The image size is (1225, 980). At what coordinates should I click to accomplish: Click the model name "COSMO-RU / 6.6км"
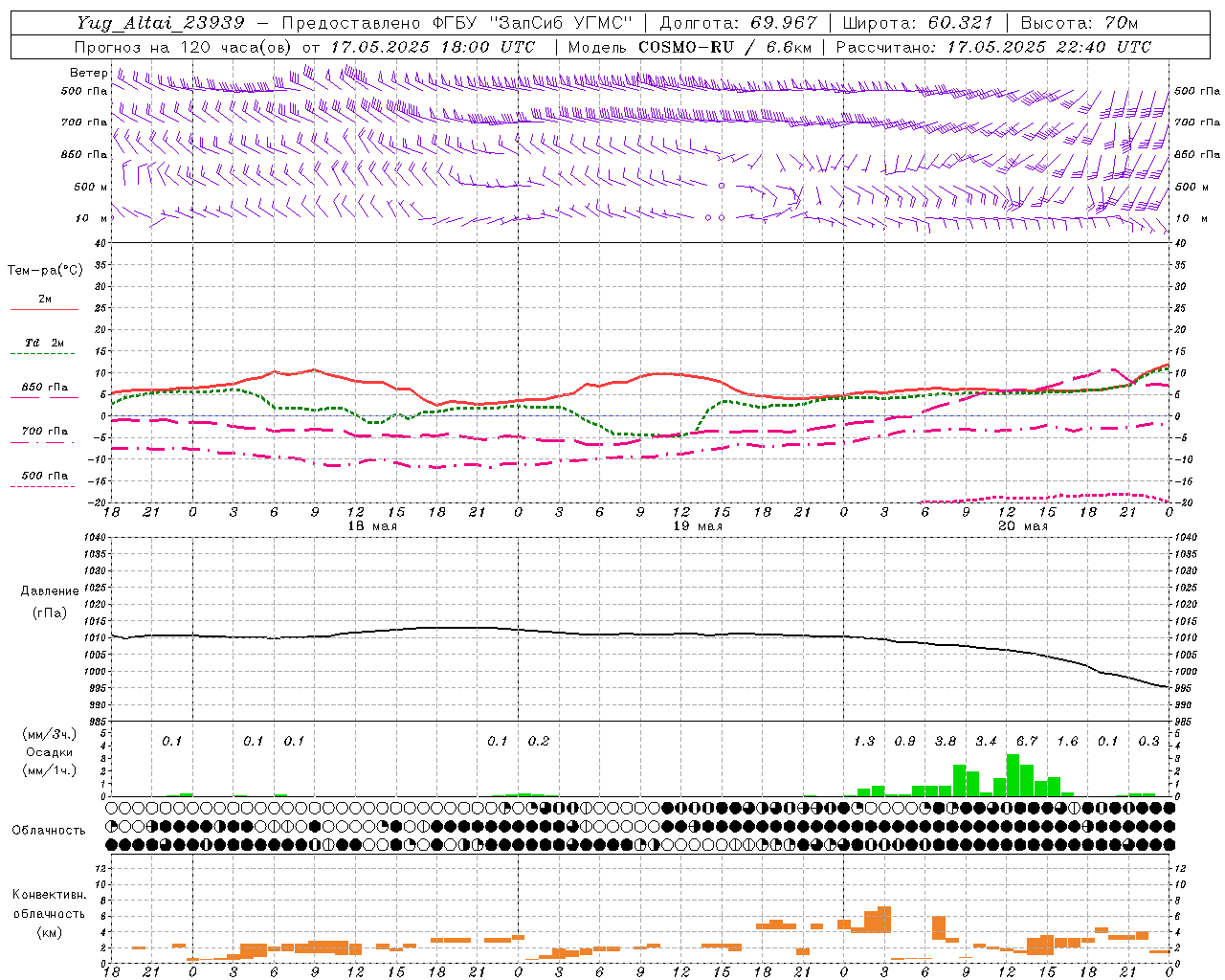(x=725, y=47)
